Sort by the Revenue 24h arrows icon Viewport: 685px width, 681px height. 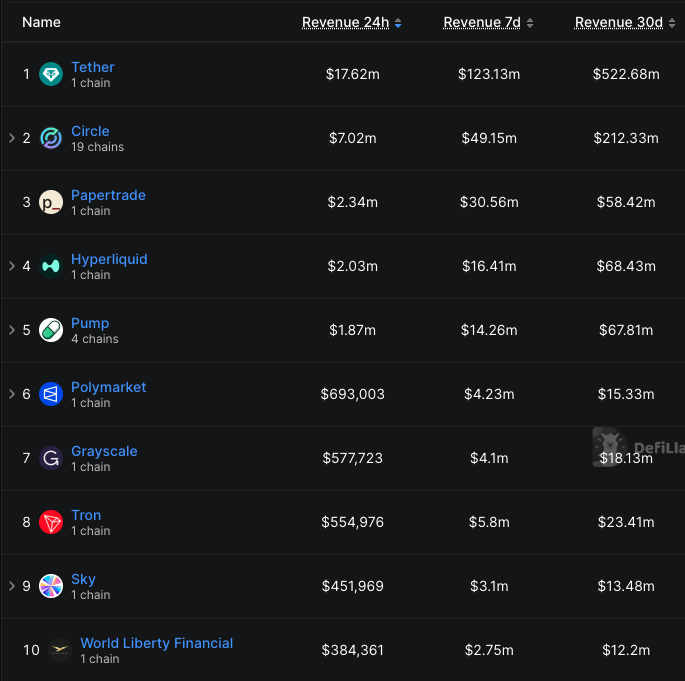[398, 23]
